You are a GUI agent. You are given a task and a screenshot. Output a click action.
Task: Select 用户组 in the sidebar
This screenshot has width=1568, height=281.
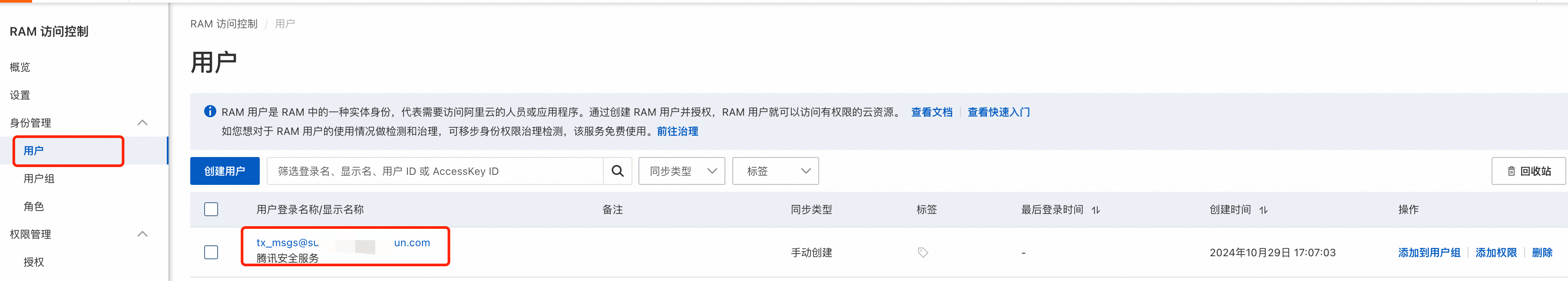click(x=39, y=179)
